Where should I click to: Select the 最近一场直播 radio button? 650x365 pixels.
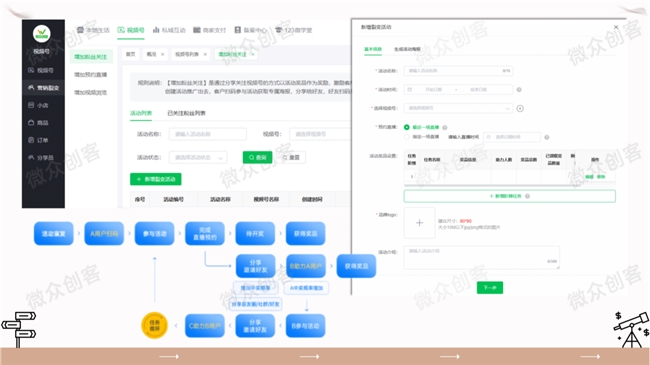[x=407, y=127]
